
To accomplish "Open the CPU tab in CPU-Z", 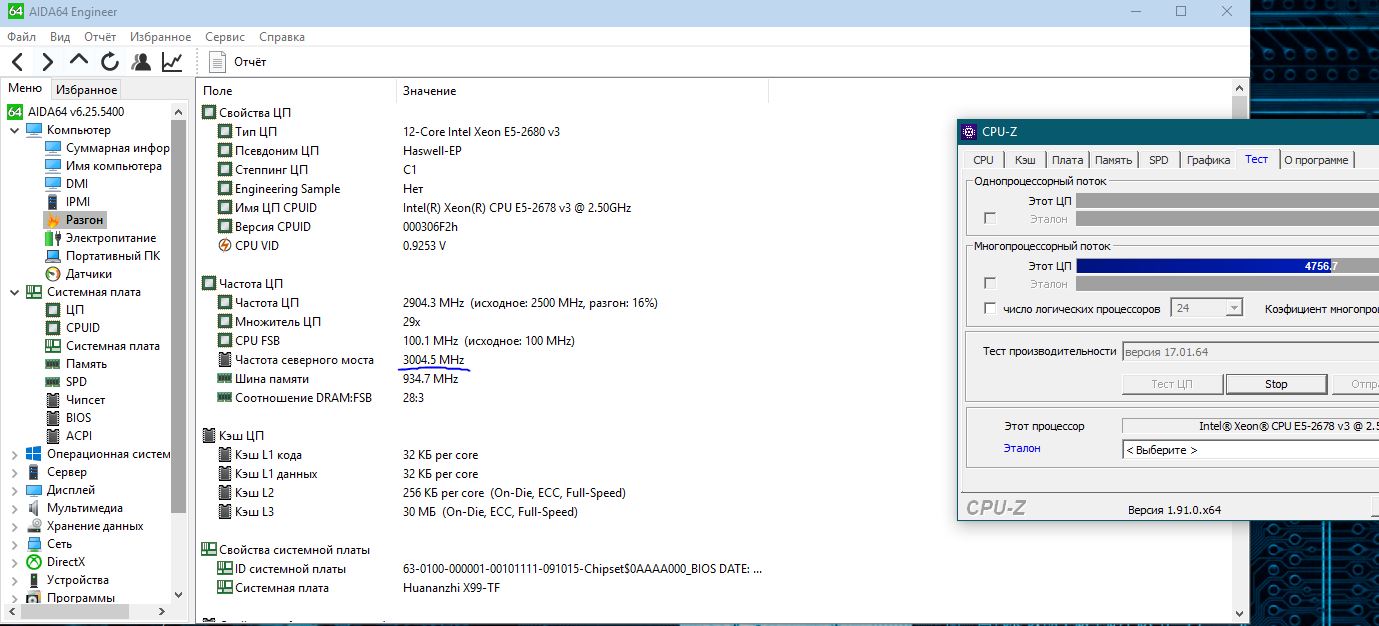I will pyautogui.click(x=983, y=160).
